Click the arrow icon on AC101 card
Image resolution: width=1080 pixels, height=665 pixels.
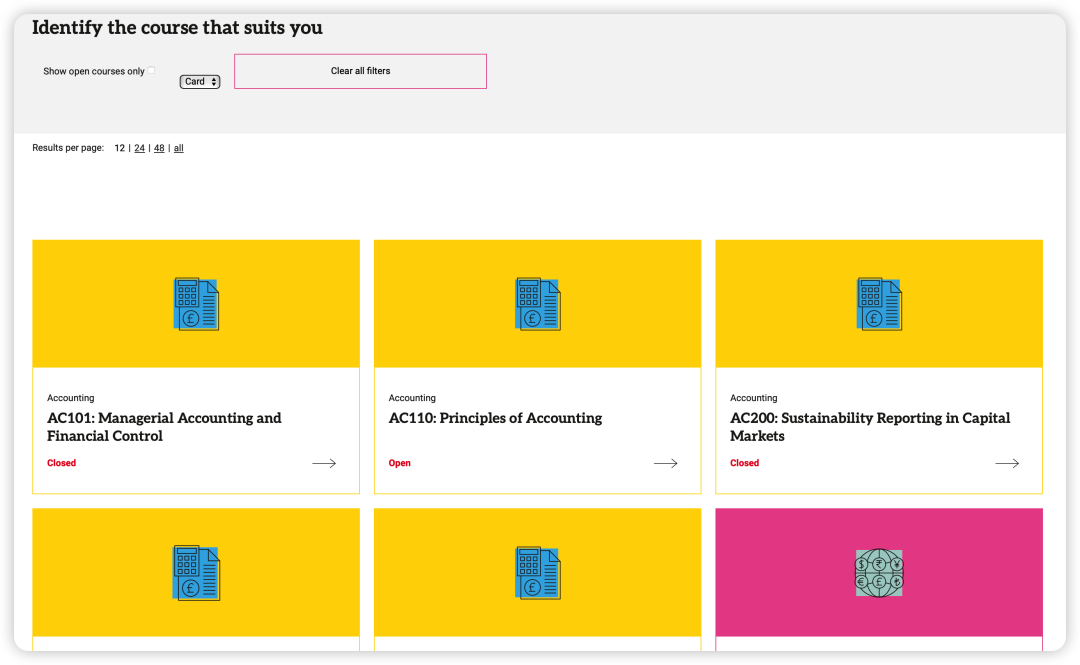click(x=324, y=464)
